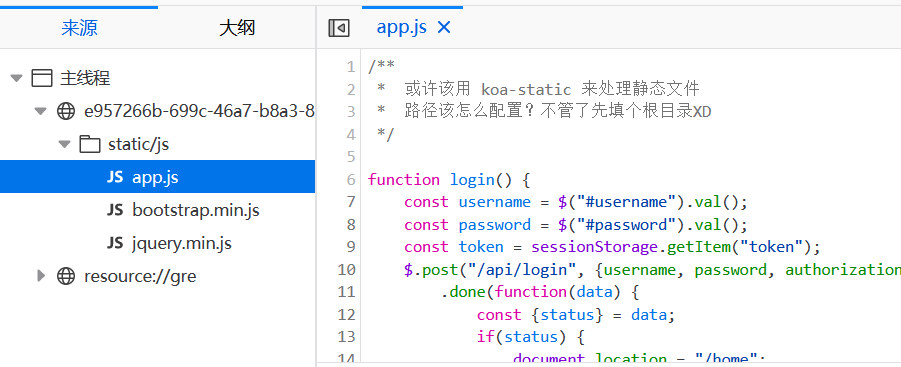The height and width of the screenshot is (367, 901).
Task: Click the JS icon beside bootstrap.min.js
Action: (x=115, y=210)
